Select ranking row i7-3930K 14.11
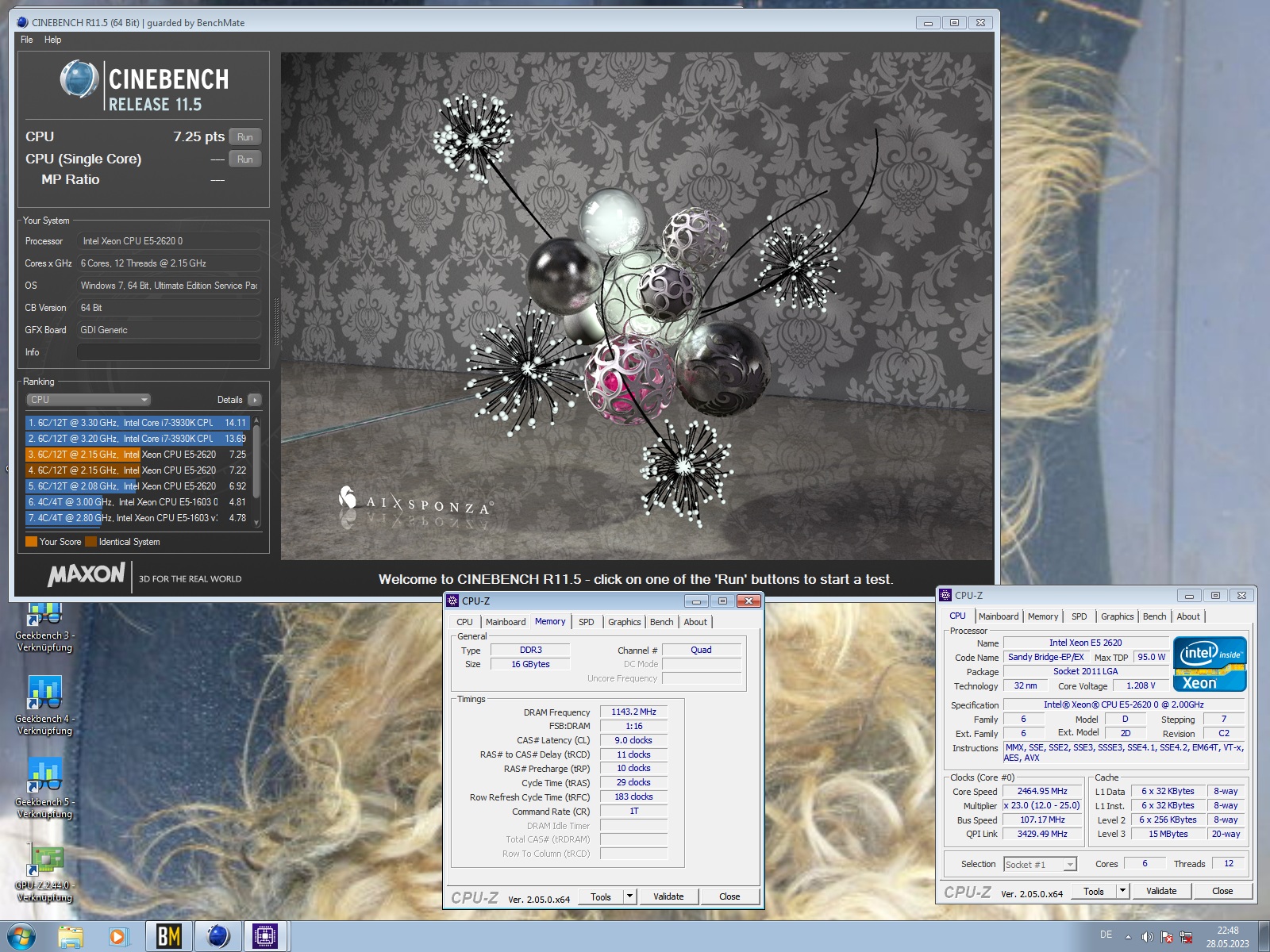Screen dimensions: 1270x952 137,423
